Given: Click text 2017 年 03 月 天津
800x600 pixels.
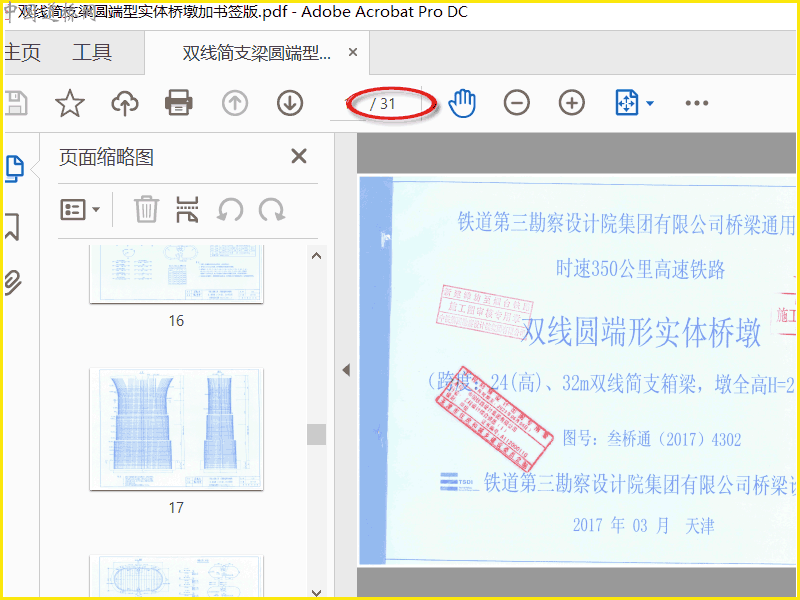Looking at the screenshot, I should (x=643, y=526).
